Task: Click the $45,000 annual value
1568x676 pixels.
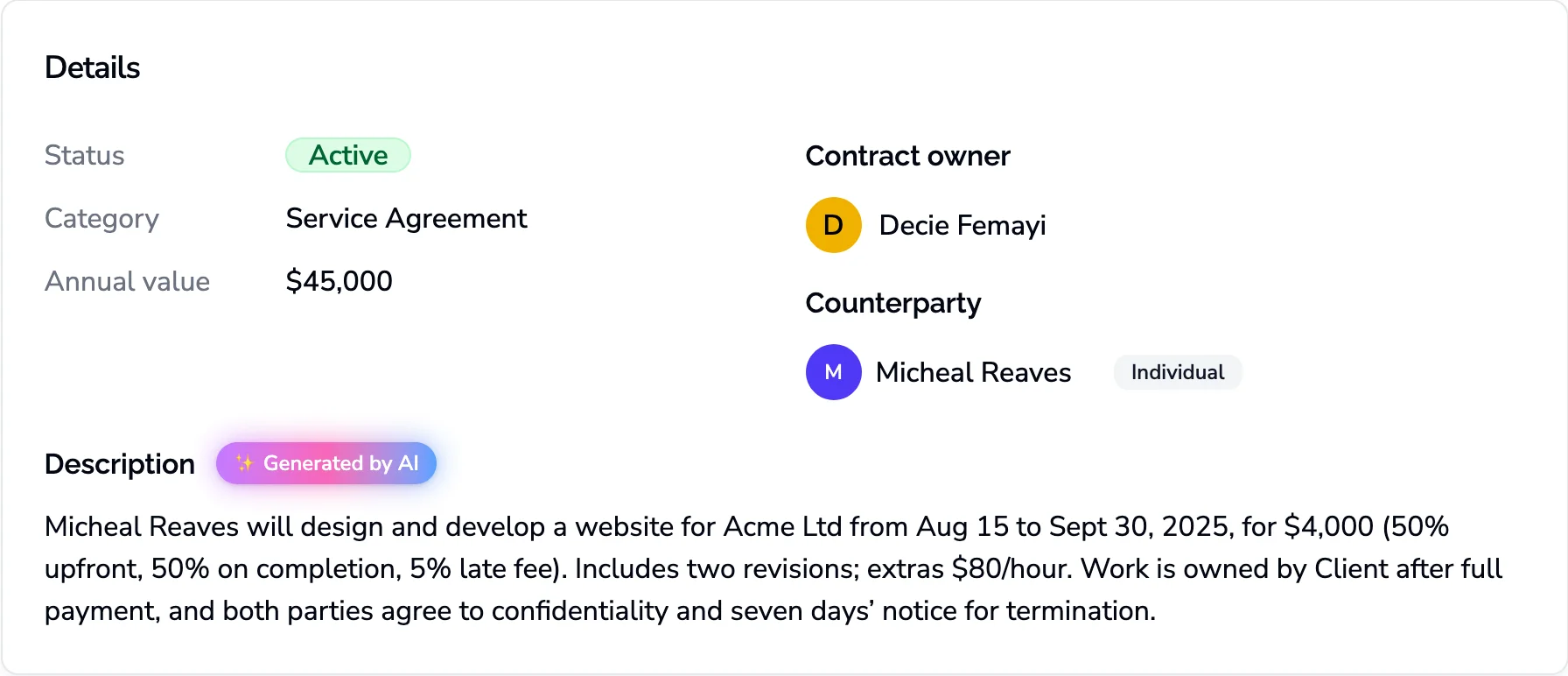Action: (339, 281)
